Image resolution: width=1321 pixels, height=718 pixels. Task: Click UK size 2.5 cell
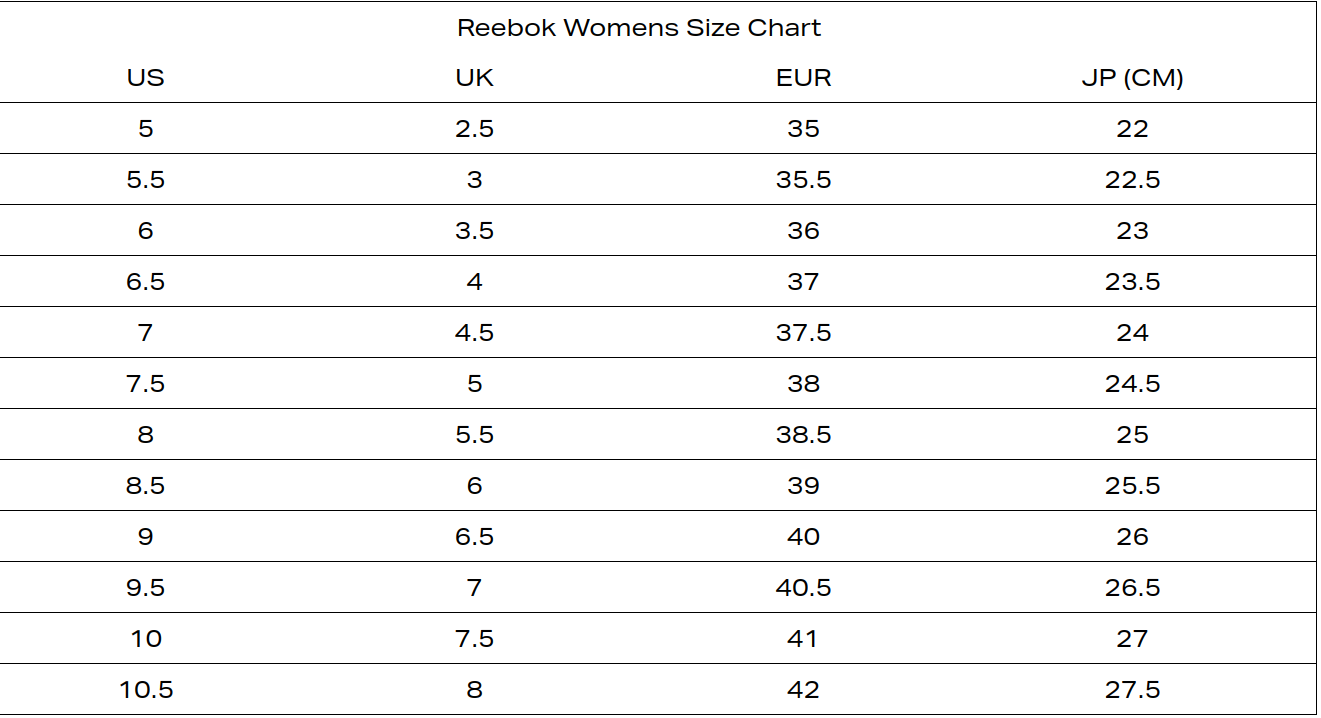click(x=474, y=129)
